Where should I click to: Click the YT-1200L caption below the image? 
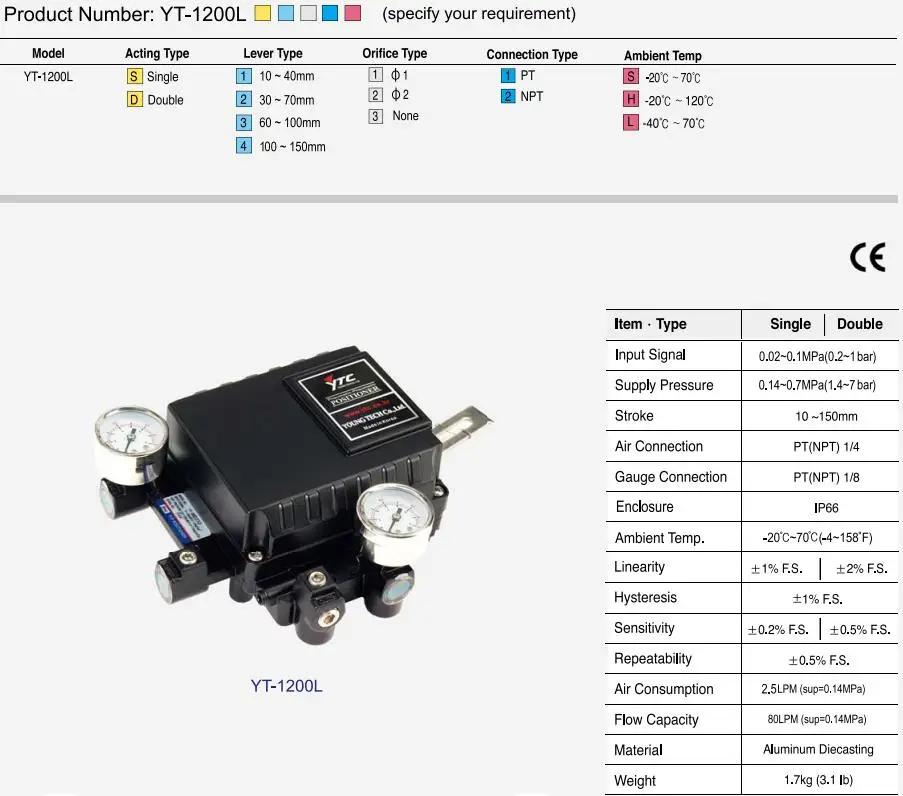(286, 686)
